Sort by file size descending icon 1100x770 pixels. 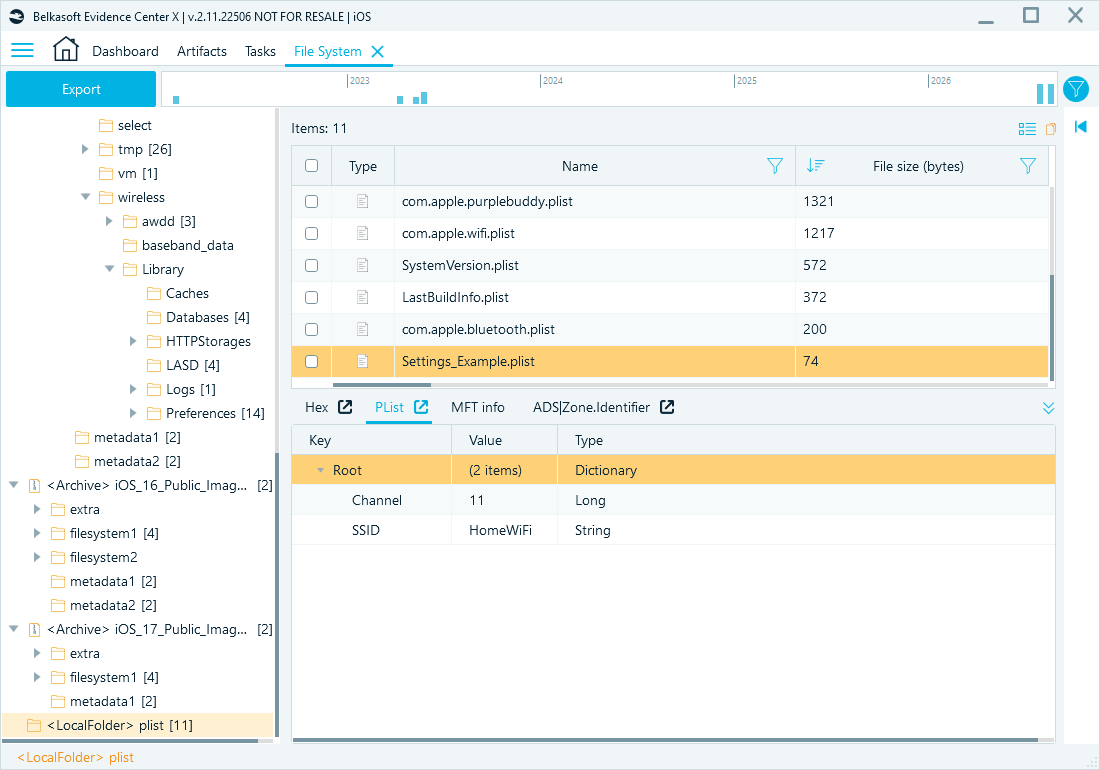814,166
